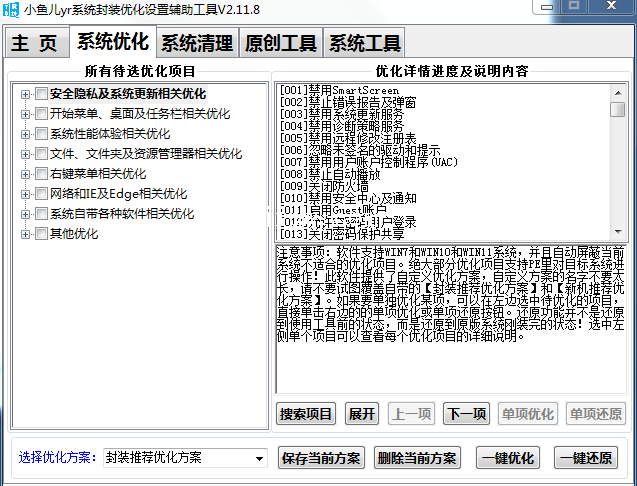This screenshot has width=637, height=486.
Task: Click the 展开 button
Action: (361, 414)
